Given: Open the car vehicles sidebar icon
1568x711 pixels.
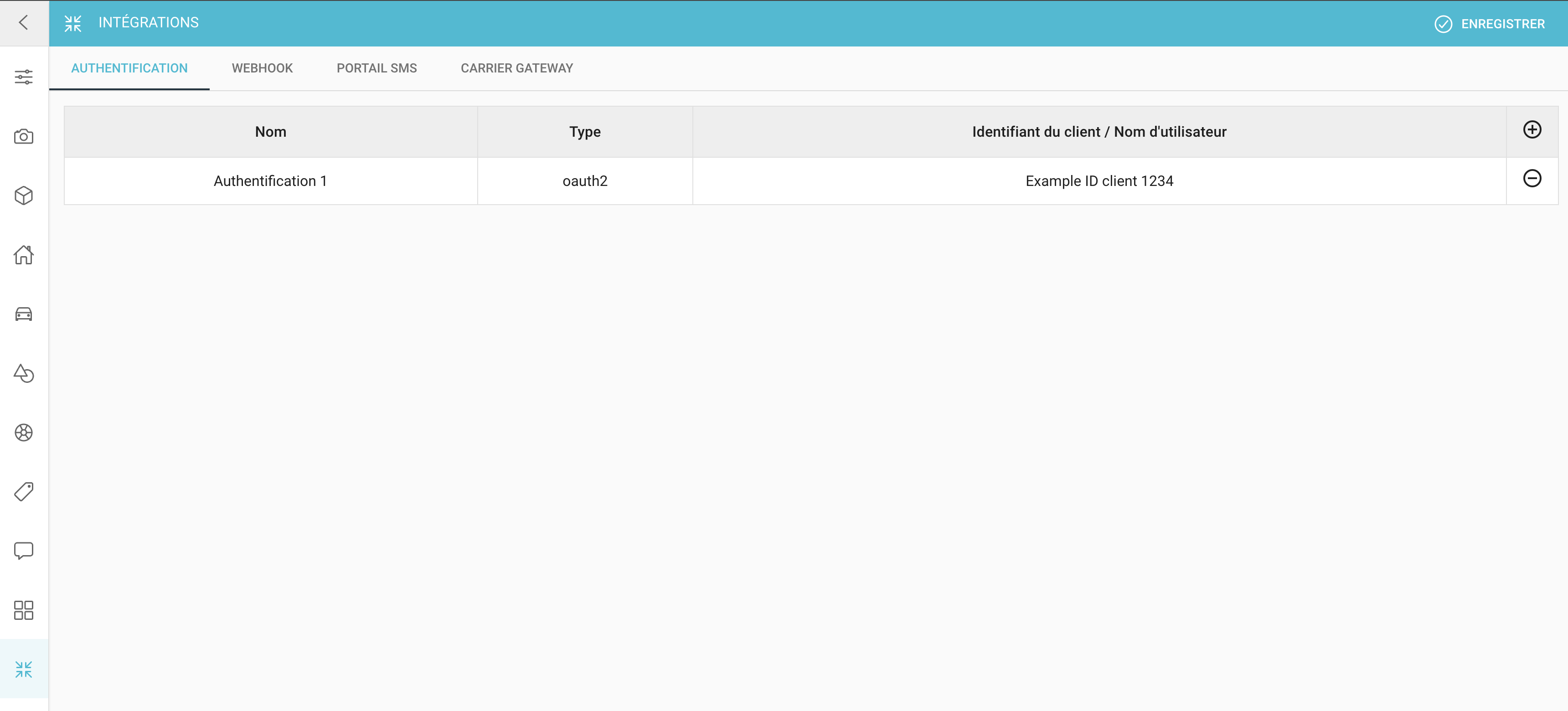Looking at the screenshot, I should 24,314.
